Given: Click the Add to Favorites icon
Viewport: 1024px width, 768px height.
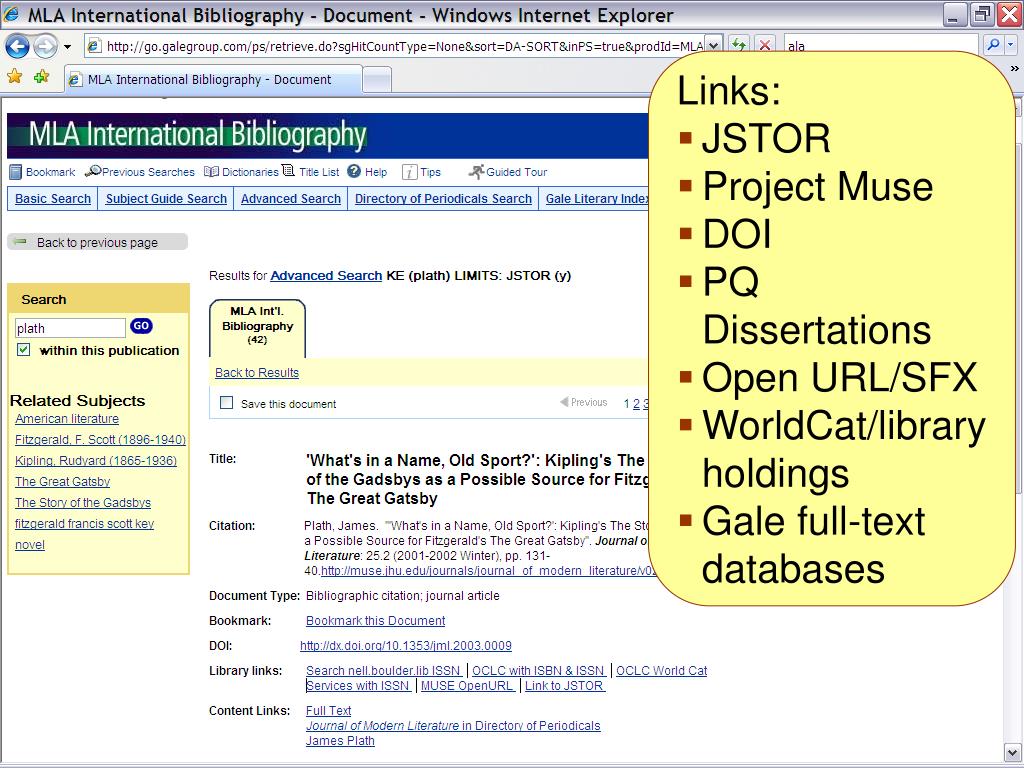Looking at the screenshot, I should [x=41, y=78].
